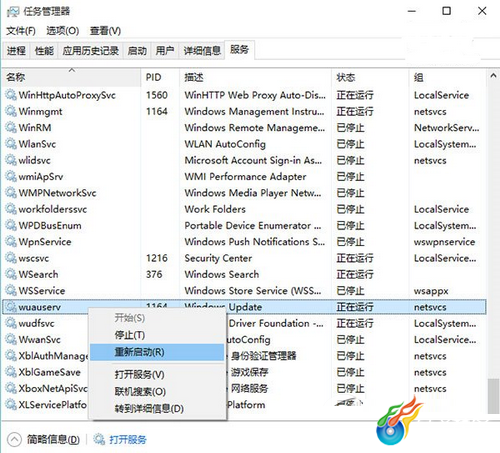Choose 转到详细信息(D) in the context menu
Viewport: 500px width, 453px height.
157,409
